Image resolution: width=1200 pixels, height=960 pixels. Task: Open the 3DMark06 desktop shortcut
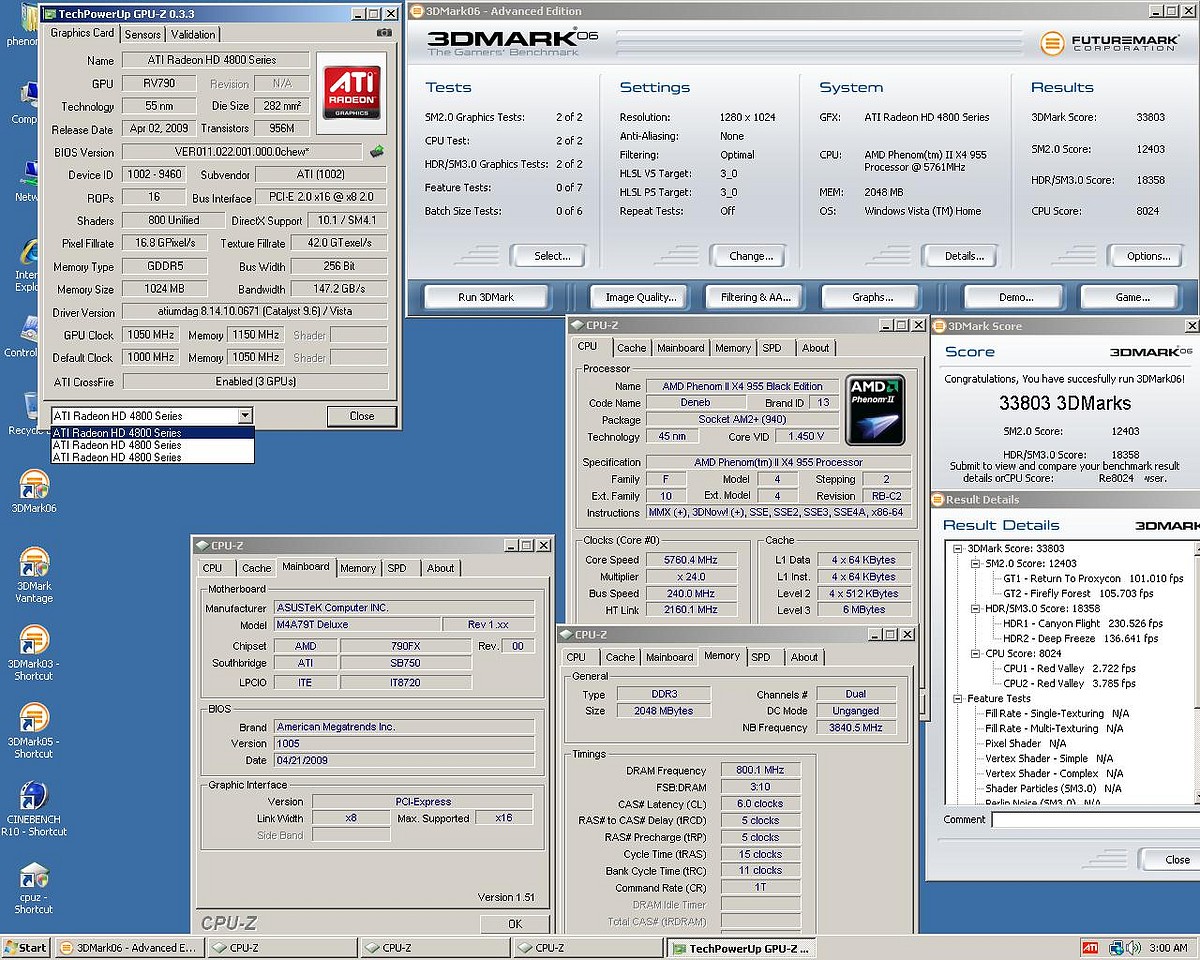[33, 493]
